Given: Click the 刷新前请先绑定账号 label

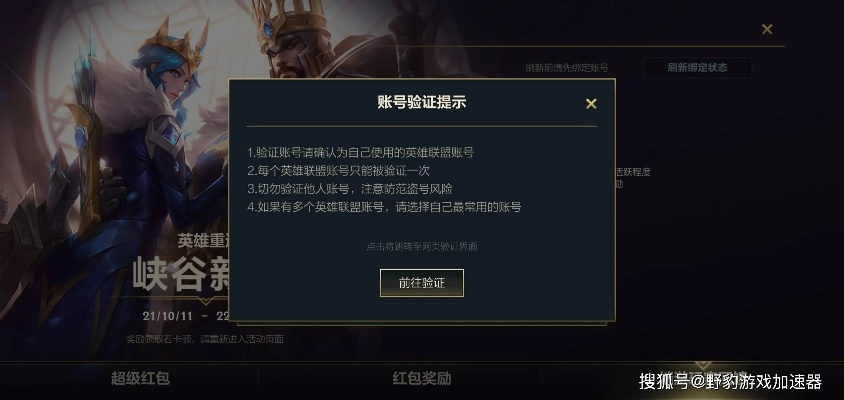Looking at the screenshot, I should [567, 68].
